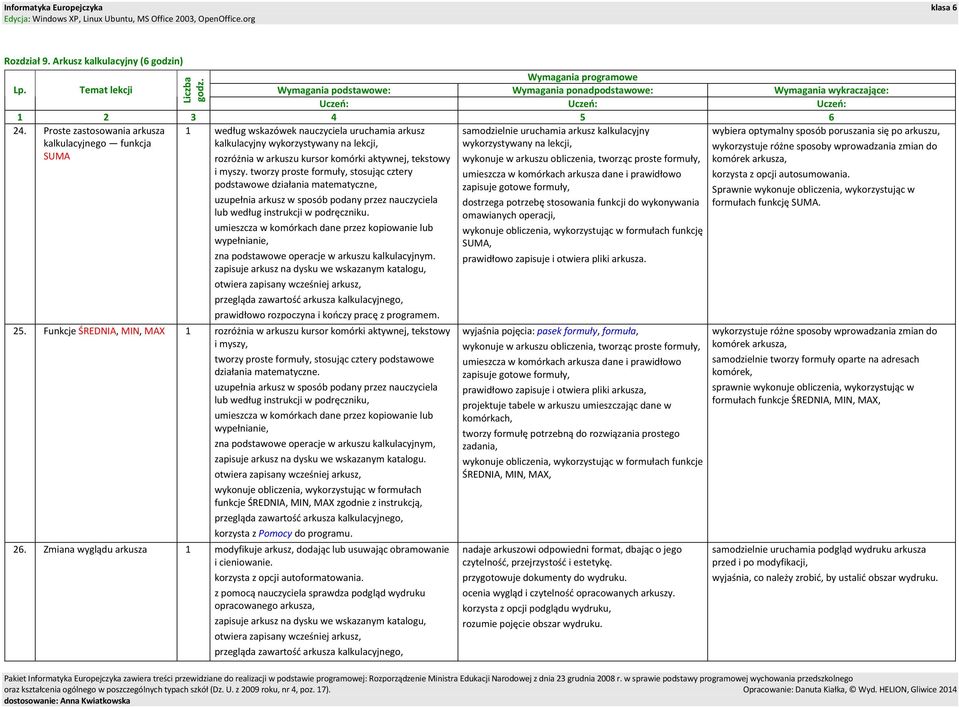Click the blue word 'Pomocy'
This screenshot has height=708, width=959.
(x=275, y=533)
